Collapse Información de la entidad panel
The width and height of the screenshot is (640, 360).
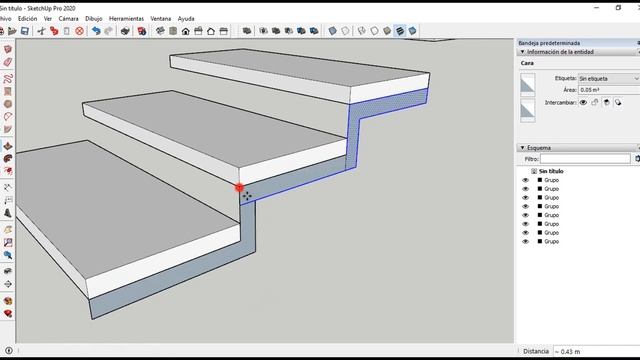[x=522, y=52]
